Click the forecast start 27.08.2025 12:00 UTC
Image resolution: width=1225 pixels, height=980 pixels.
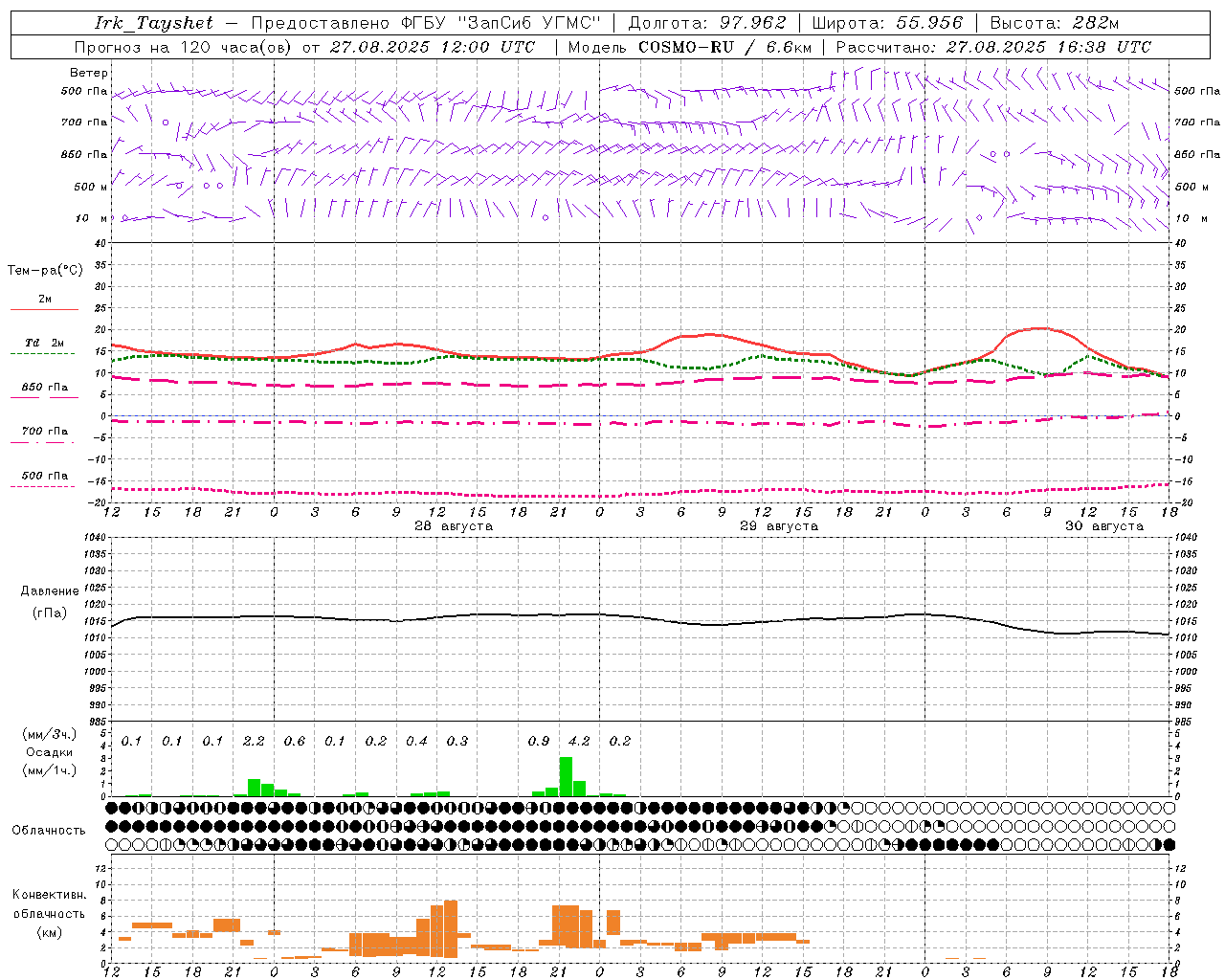click(x=433, y=47)
